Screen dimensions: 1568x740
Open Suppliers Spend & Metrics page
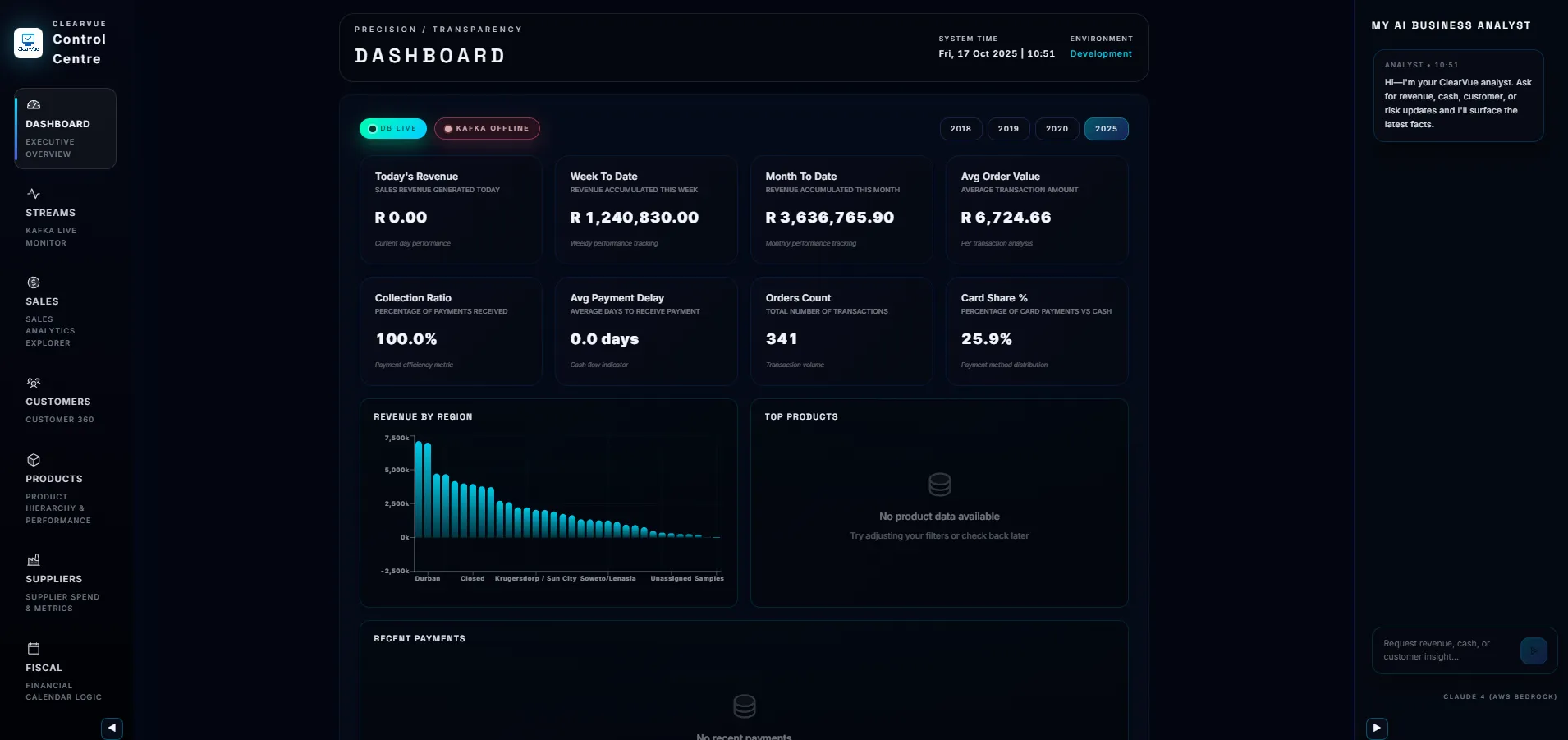65,584
